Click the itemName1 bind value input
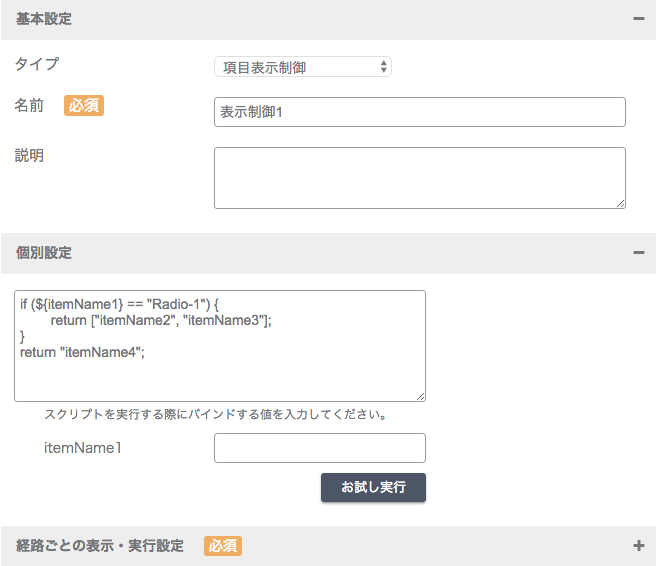 tap(320, 448)
